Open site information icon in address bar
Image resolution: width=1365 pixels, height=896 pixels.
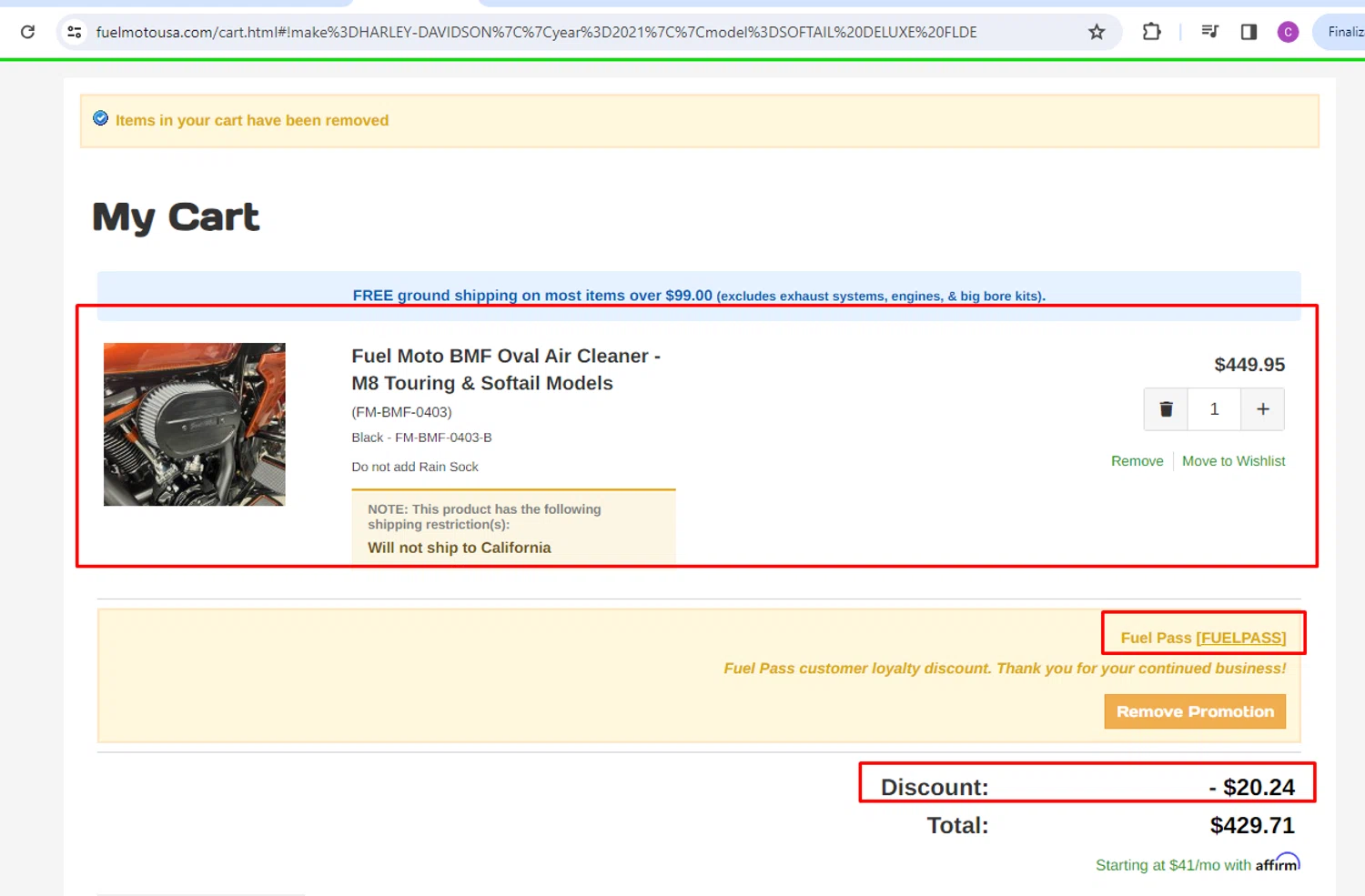pos(75,32)
